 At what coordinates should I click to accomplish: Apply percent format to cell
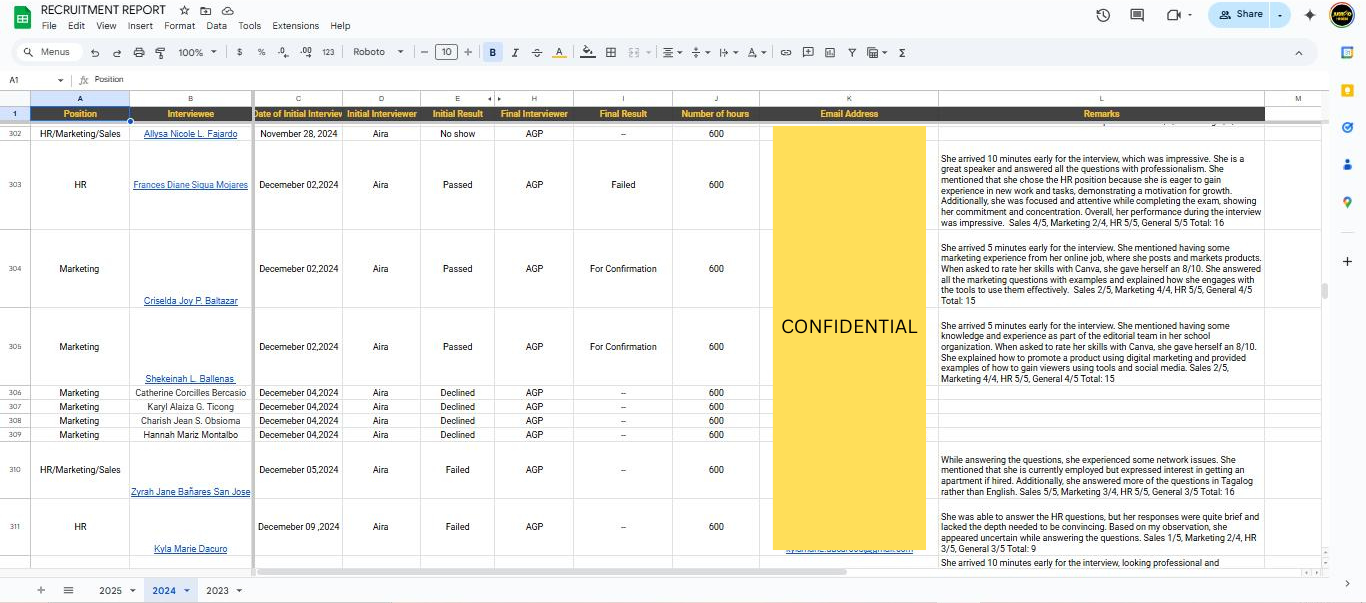(x=261, y=52)
